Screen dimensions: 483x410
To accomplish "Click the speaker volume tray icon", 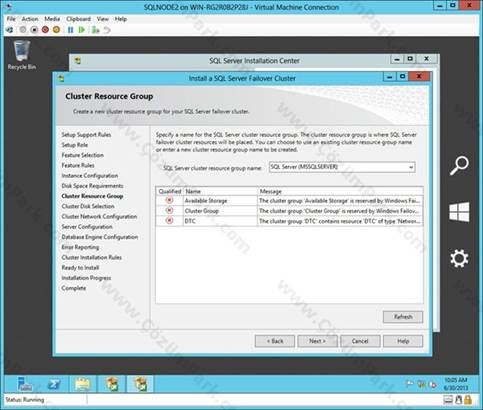I will (433, 384).
